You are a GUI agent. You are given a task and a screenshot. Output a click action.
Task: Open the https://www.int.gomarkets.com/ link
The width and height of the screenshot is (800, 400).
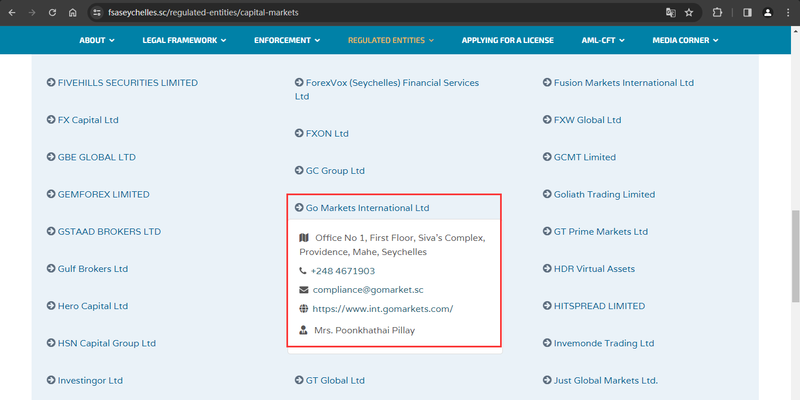click(x=383, y=309)
